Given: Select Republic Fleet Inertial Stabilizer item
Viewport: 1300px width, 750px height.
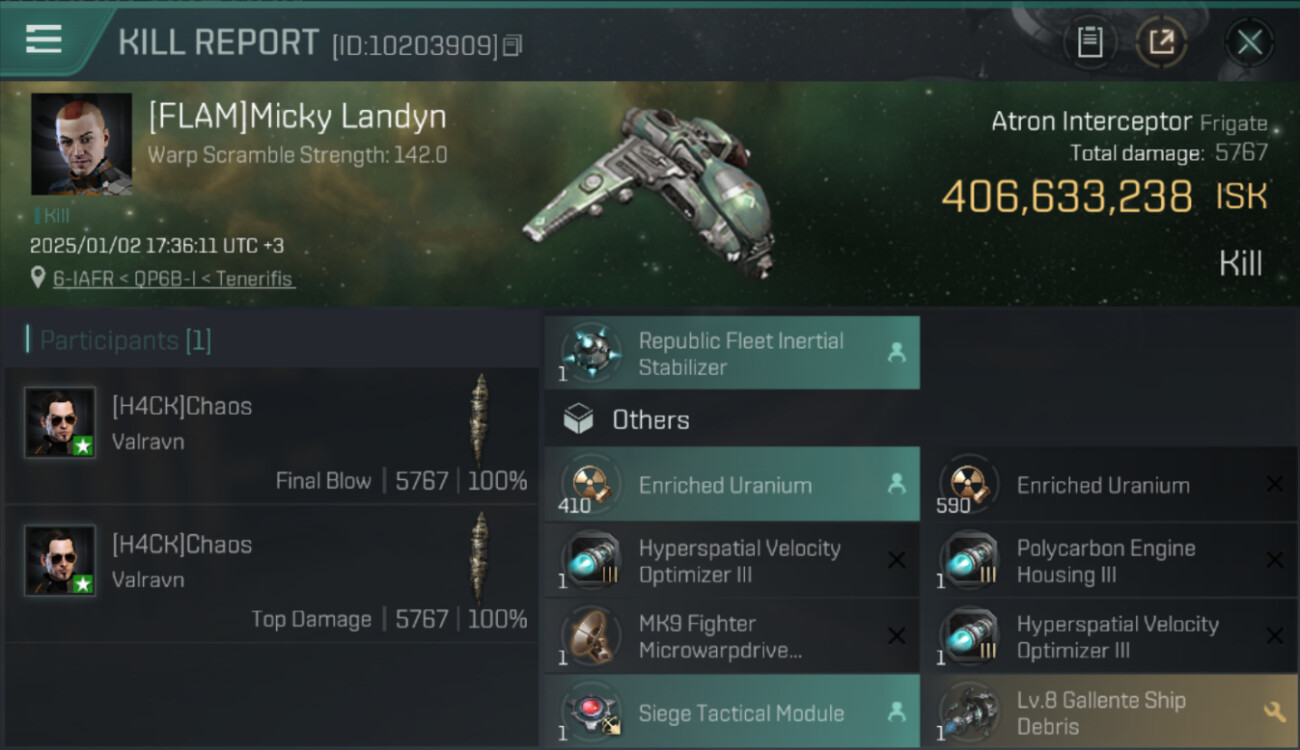Looking at the screenshot, I should [732, 353].
